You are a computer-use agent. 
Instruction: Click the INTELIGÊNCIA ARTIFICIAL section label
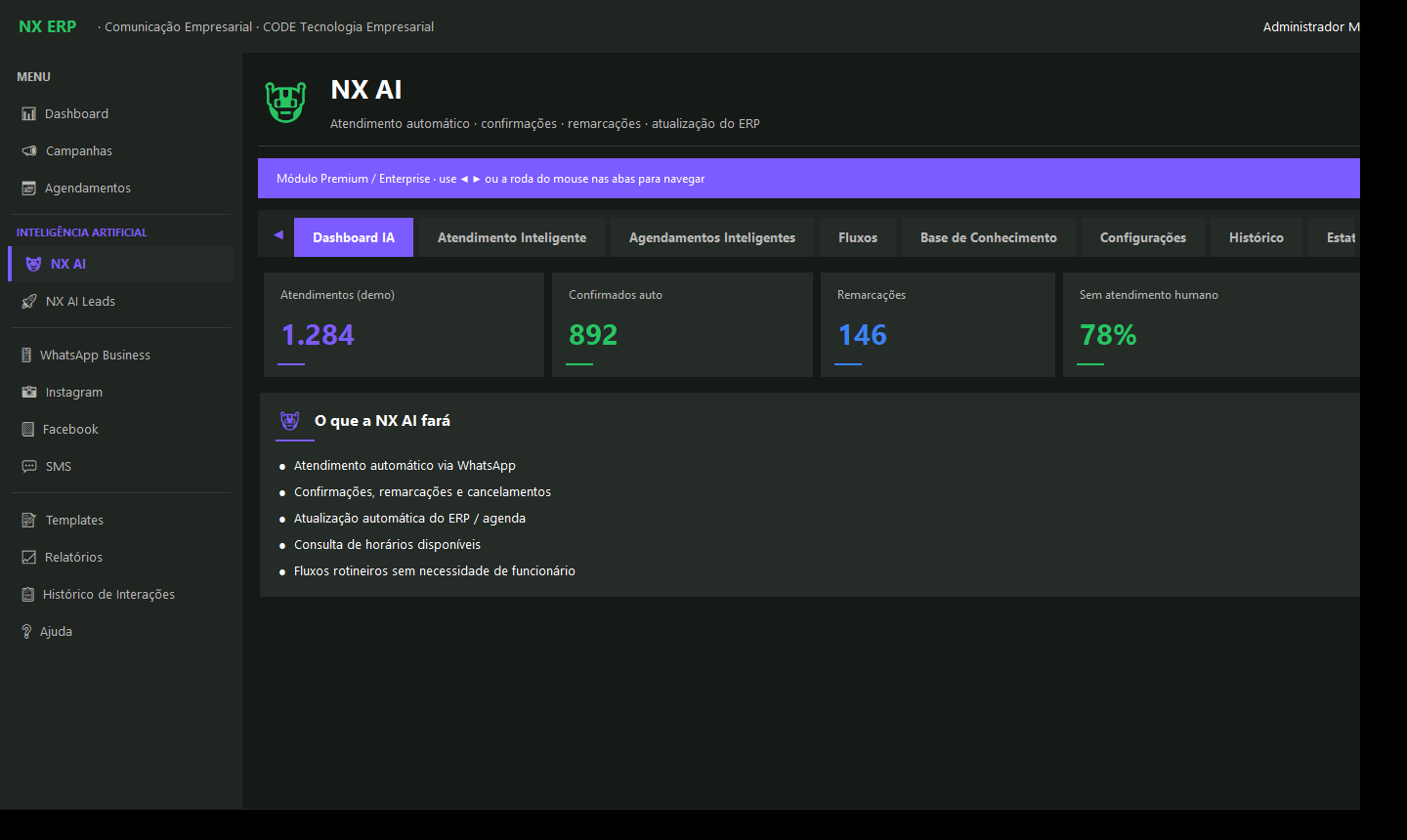click(x=81, y=232)
